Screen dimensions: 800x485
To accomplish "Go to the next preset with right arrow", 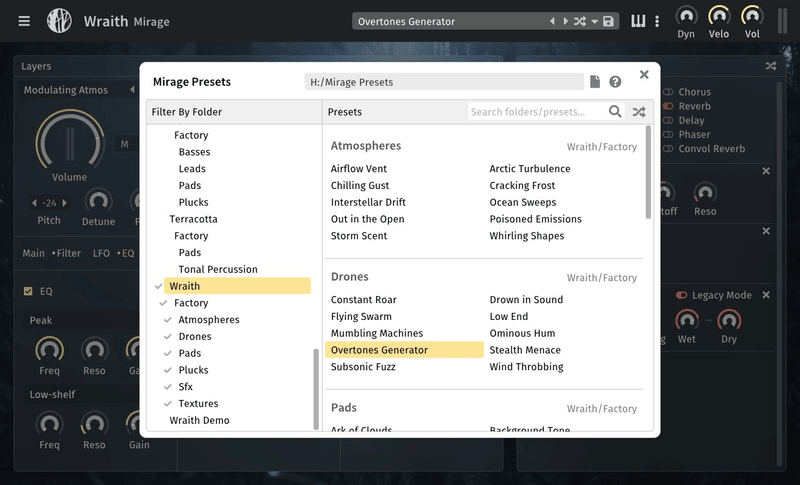I will 565,21.
